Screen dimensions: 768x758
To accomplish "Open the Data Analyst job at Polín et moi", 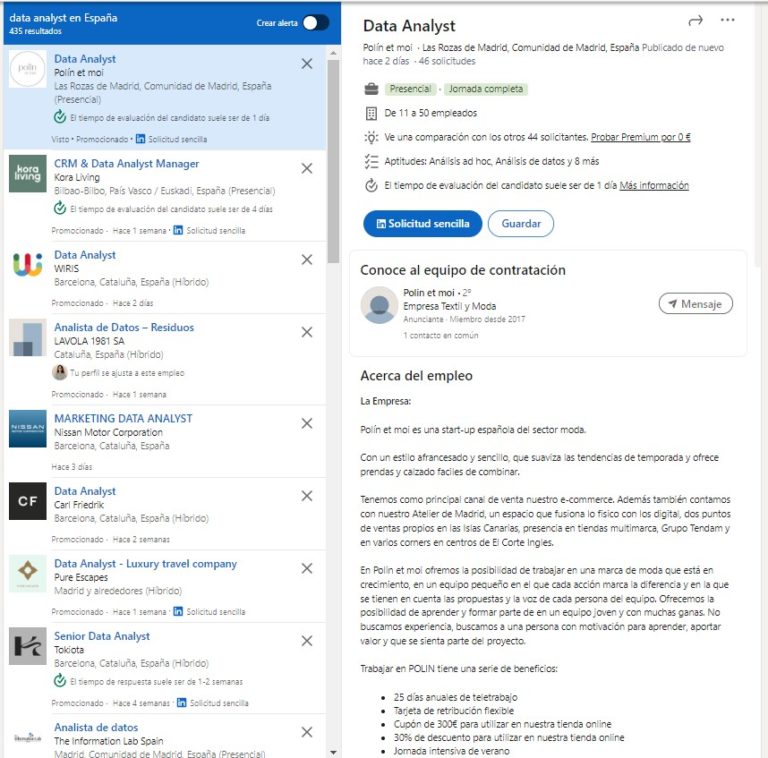I will pyautogui.click(x=85, y=59).
